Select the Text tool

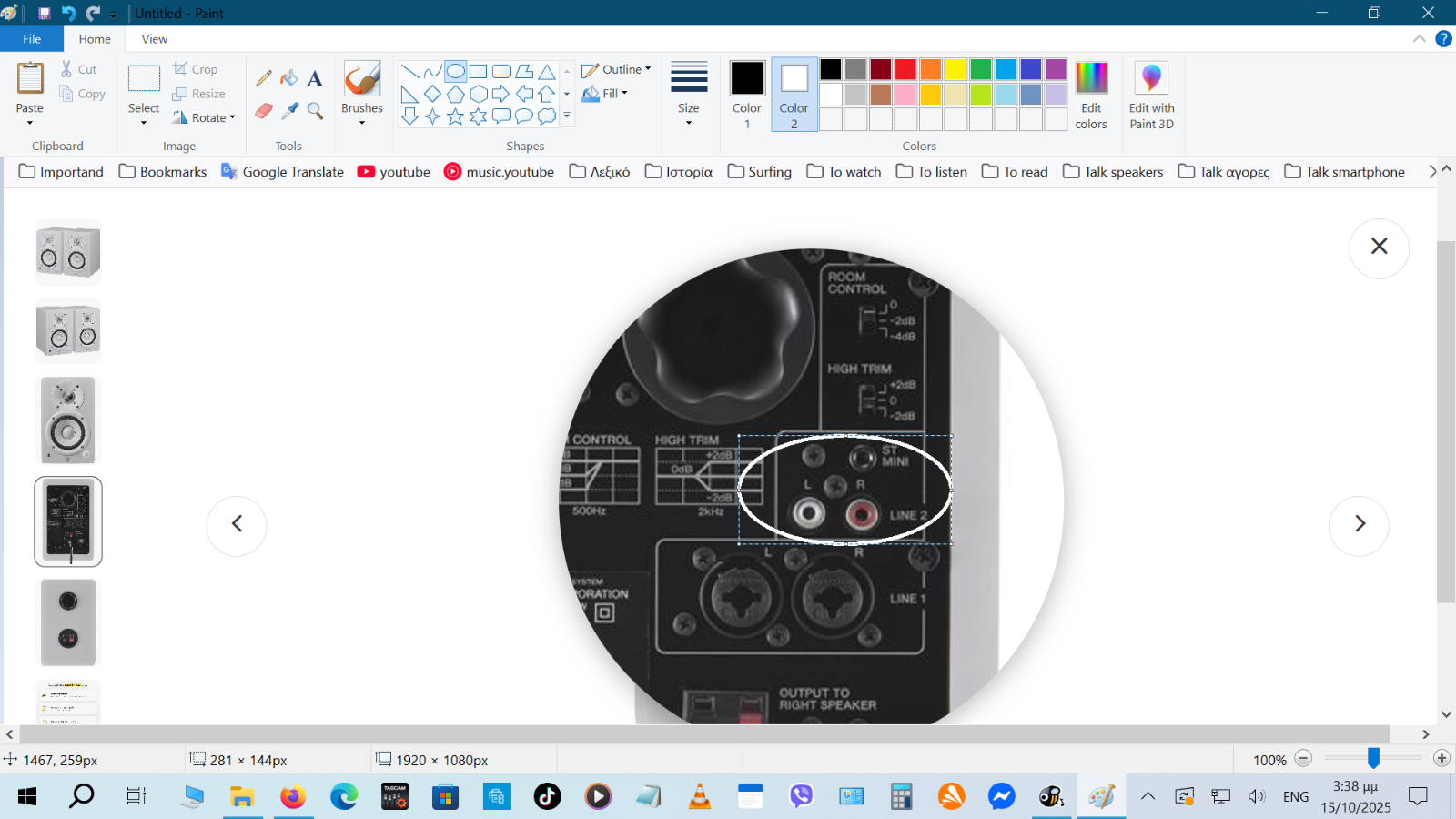click(315, 79)
